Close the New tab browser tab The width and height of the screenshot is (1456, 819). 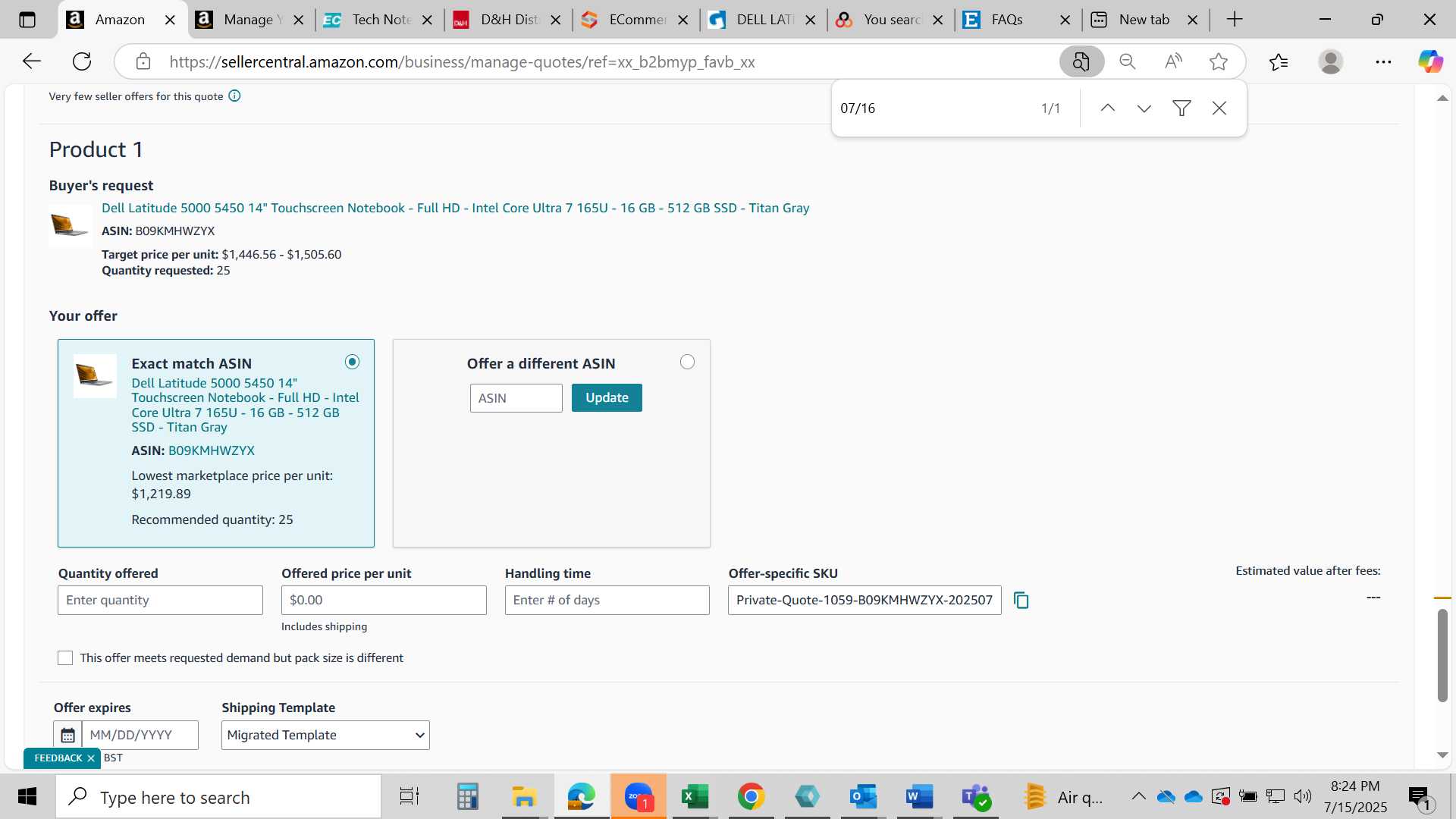[1193, 20]
